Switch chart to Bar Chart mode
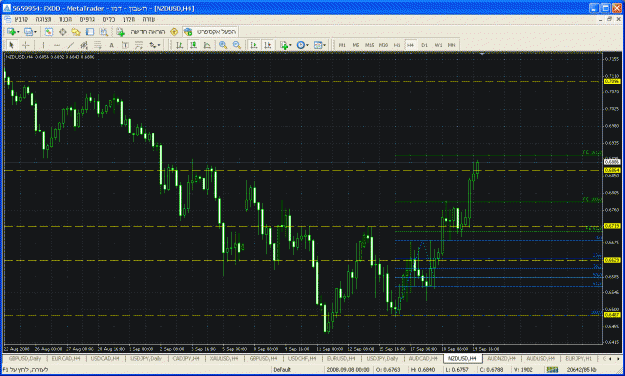Viewport: 625px width, 376px height. tap(179, 45)
